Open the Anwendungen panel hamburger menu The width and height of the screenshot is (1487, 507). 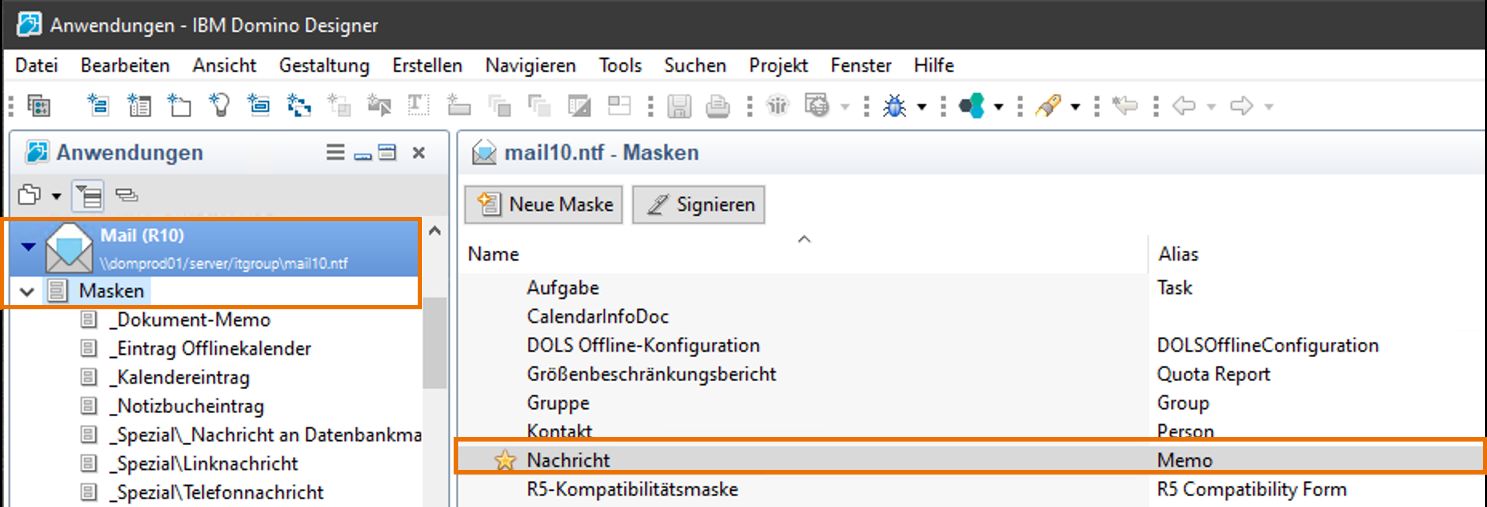[336, 153]
